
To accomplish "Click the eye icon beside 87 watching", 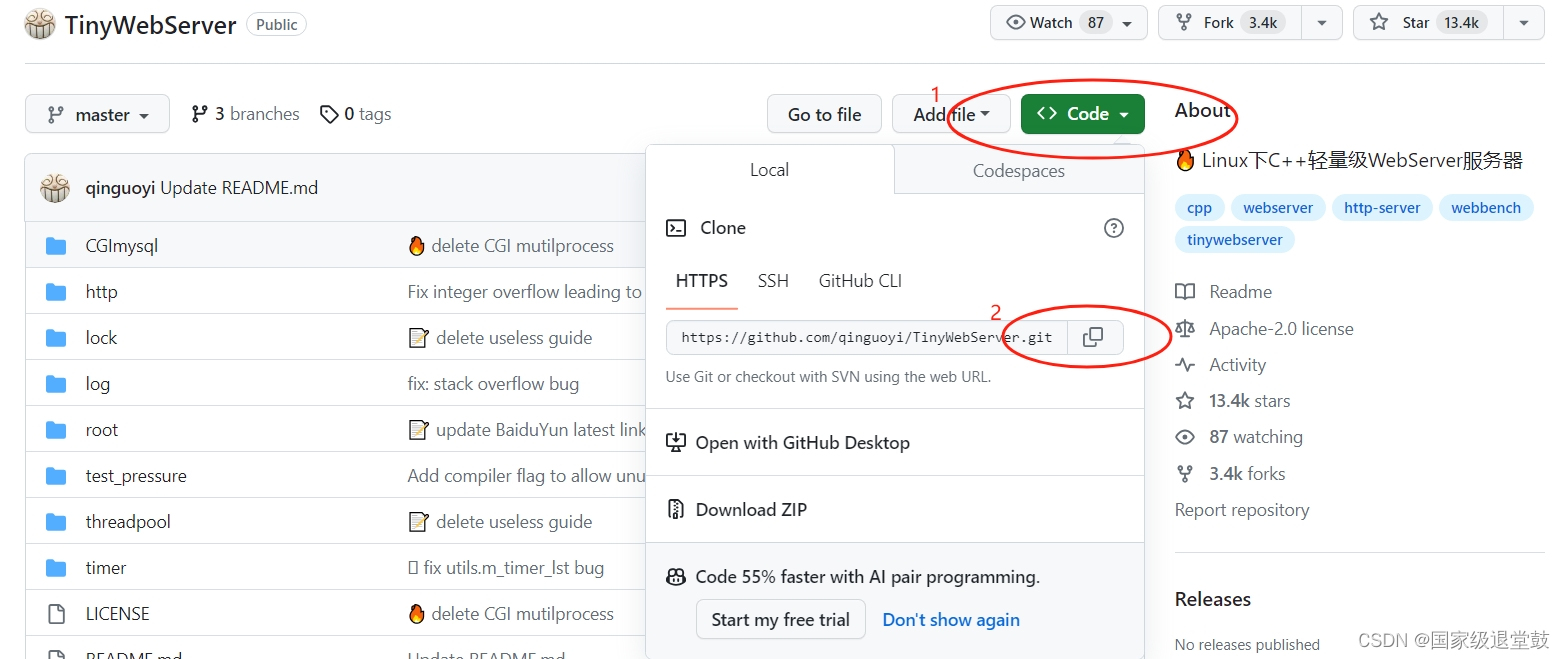I will (x=1185, y=437).
